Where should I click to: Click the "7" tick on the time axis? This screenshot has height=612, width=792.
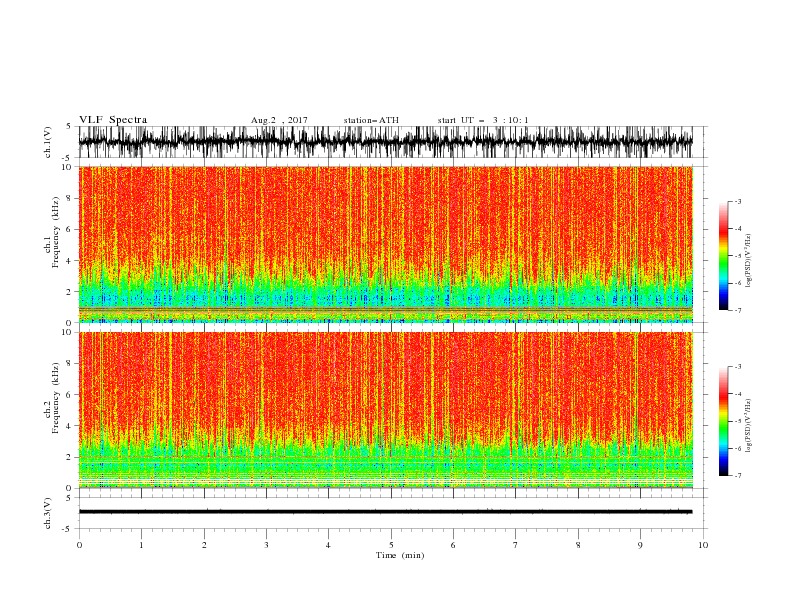[515, 545]
